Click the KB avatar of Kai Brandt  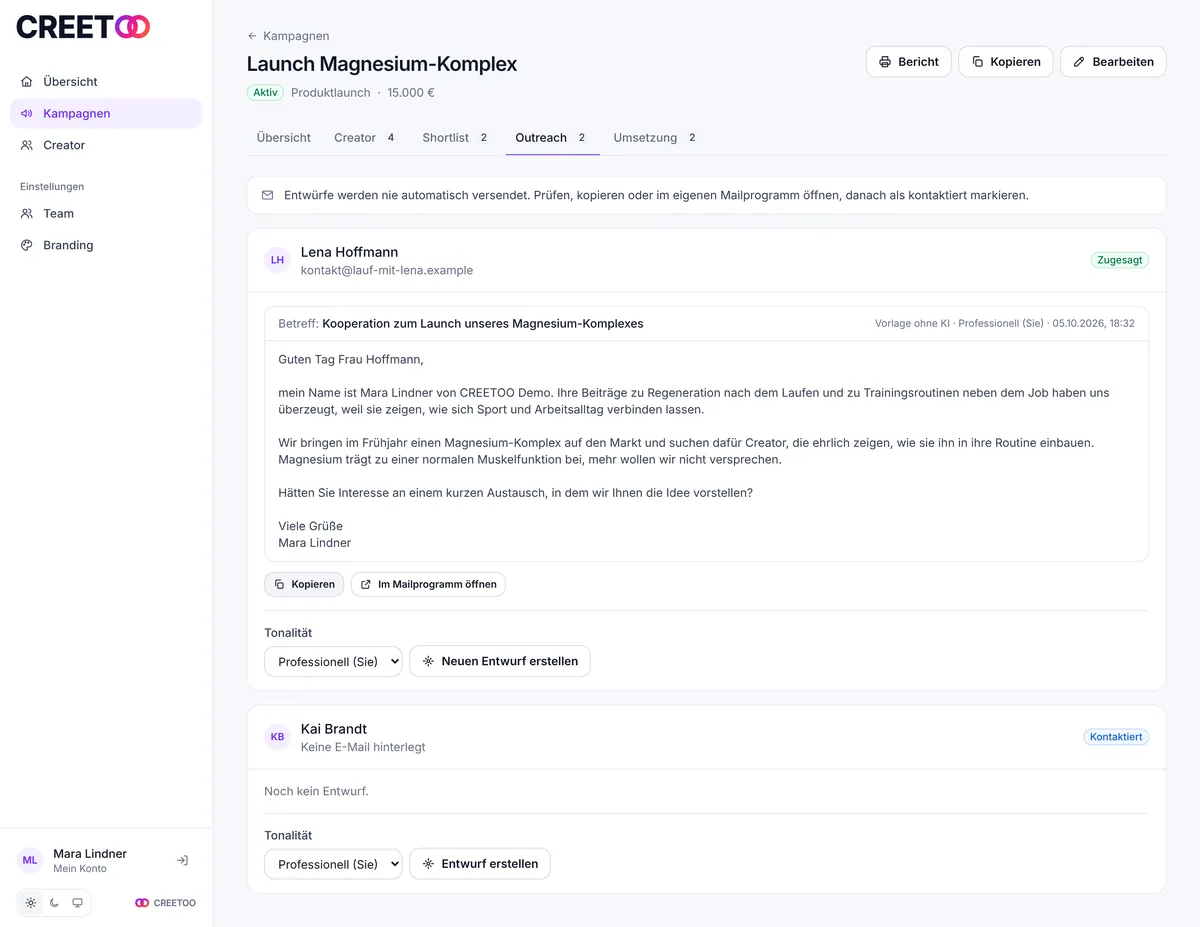pyautogui.click(x=277, y=737)
